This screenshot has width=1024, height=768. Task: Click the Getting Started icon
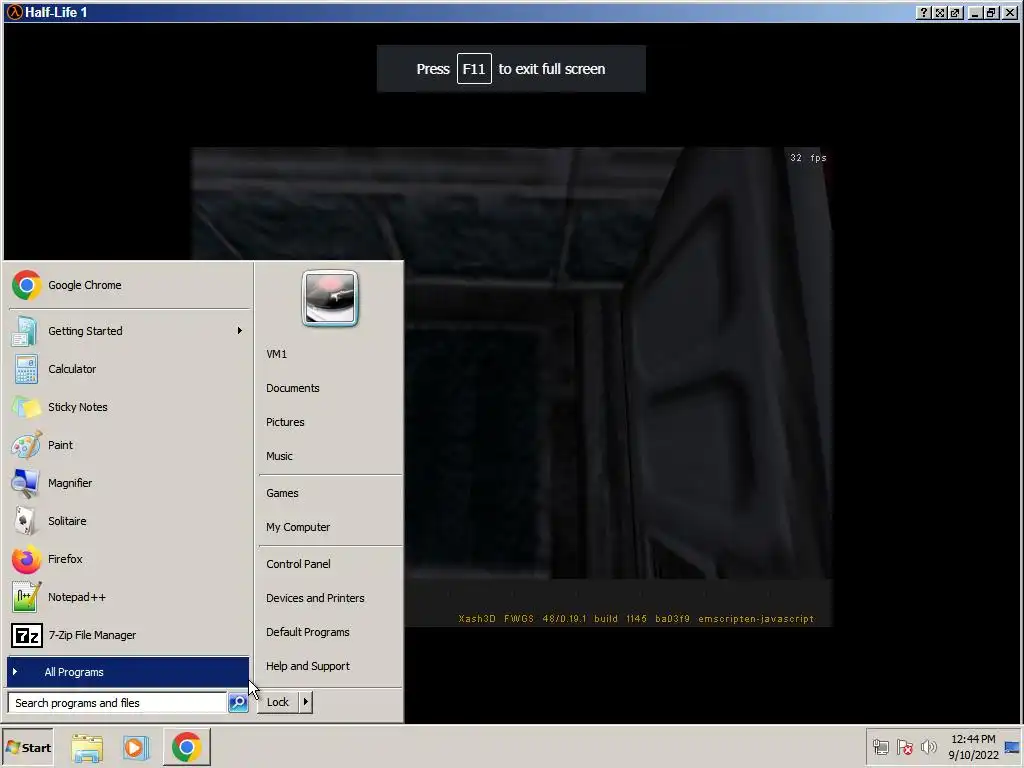(x=26, y=331)
